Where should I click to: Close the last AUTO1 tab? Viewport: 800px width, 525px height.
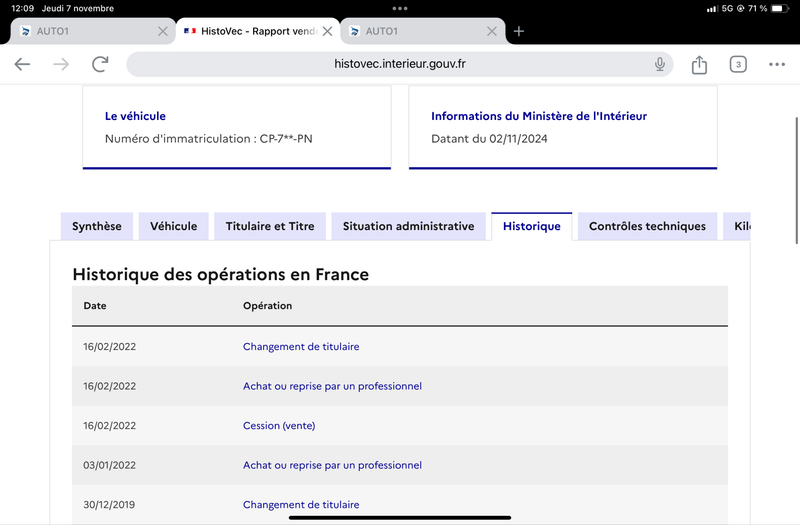click(x=492, y=31)
